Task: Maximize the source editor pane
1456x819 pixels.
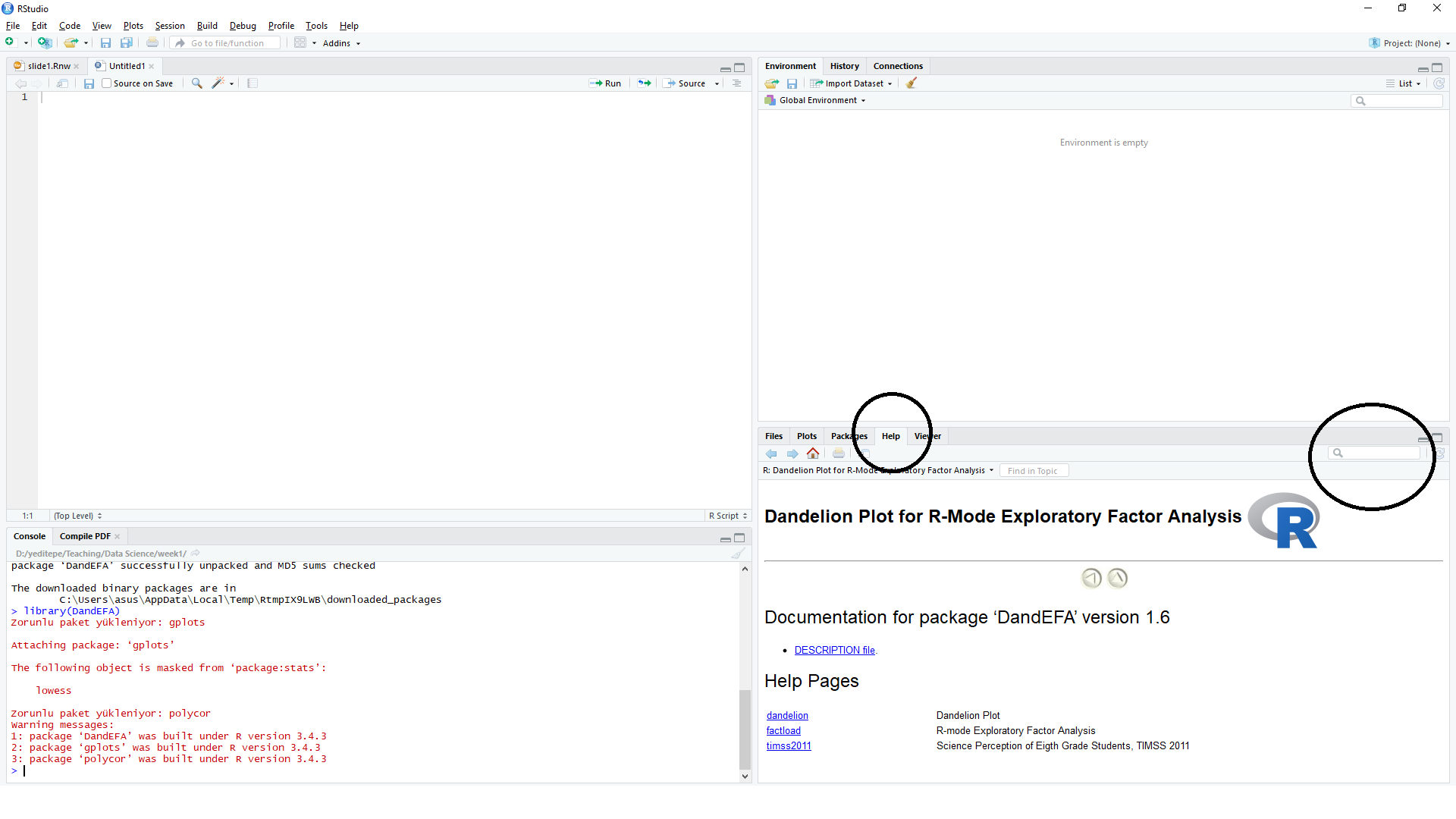Action: [x=739, y=67]
